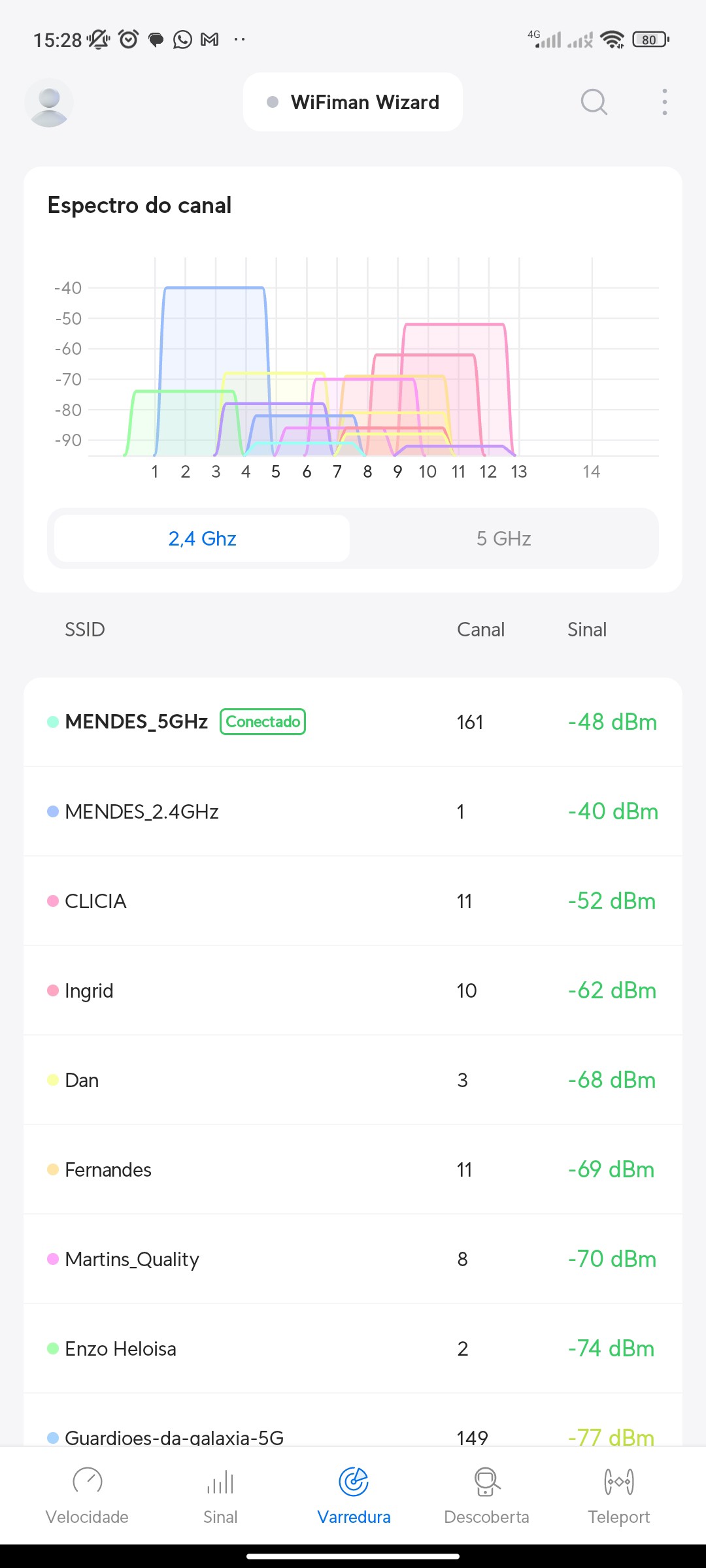Open the WiFiman Wizard selector

pos(353,102)
